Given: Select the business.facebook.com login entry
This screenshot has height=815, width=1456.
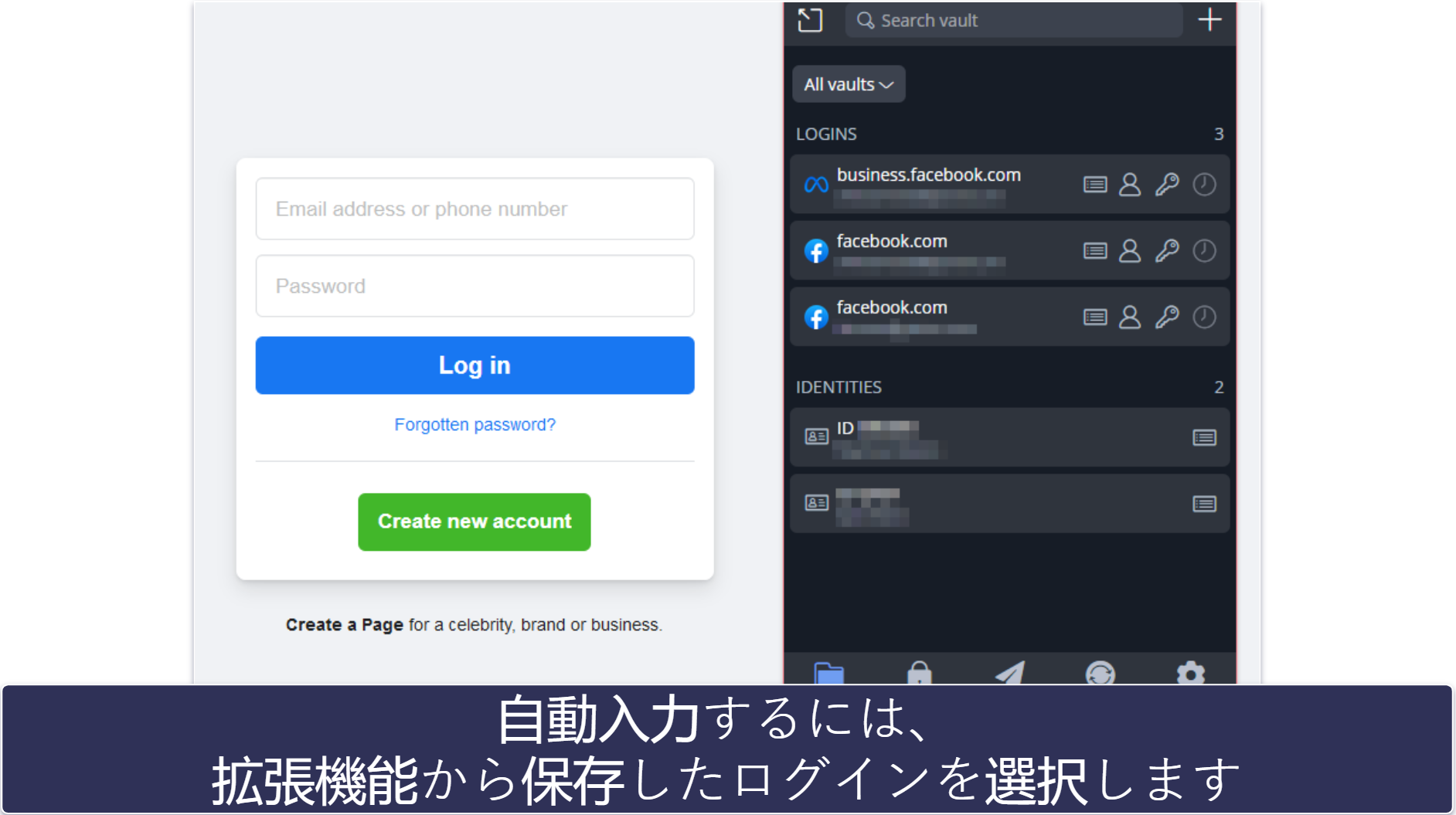Looking at the screenshot, I should [1009, 184].
